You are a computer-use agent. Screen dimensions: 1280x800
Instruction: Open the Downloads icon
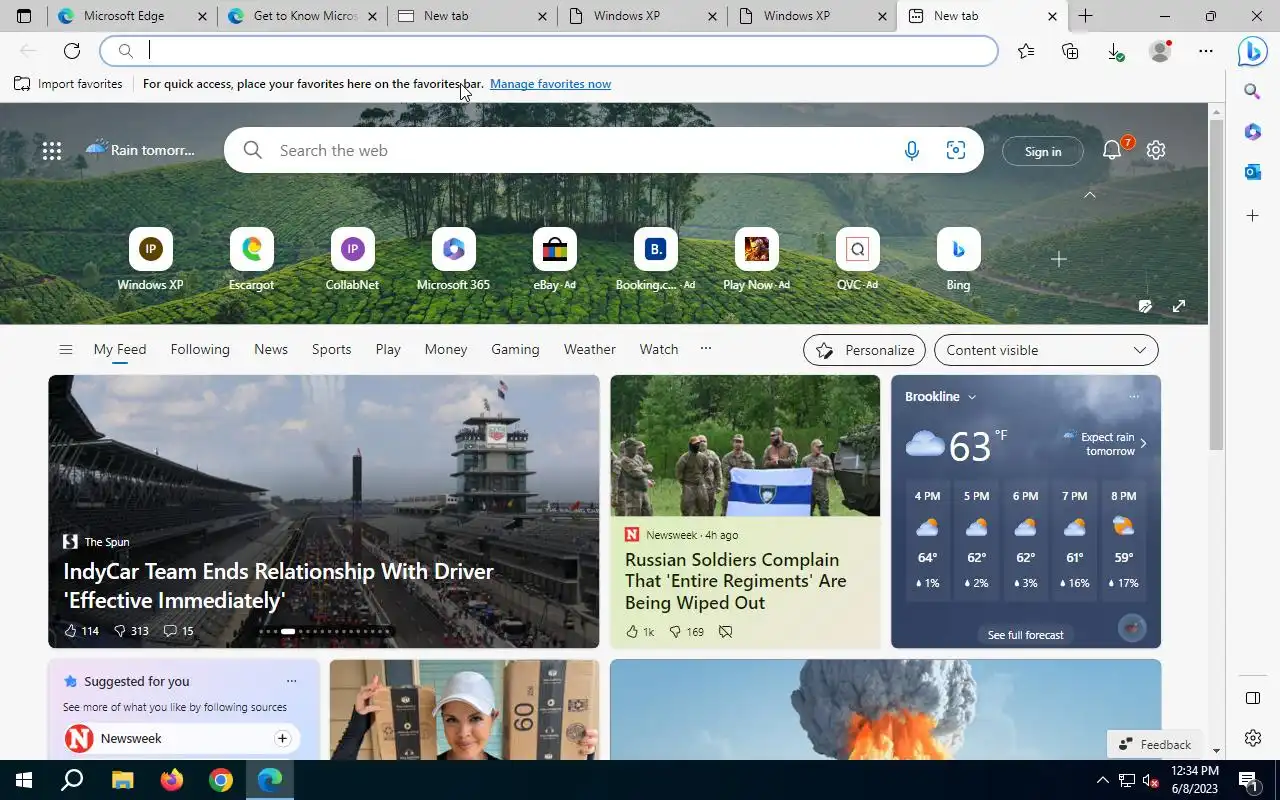(1115, 51)
